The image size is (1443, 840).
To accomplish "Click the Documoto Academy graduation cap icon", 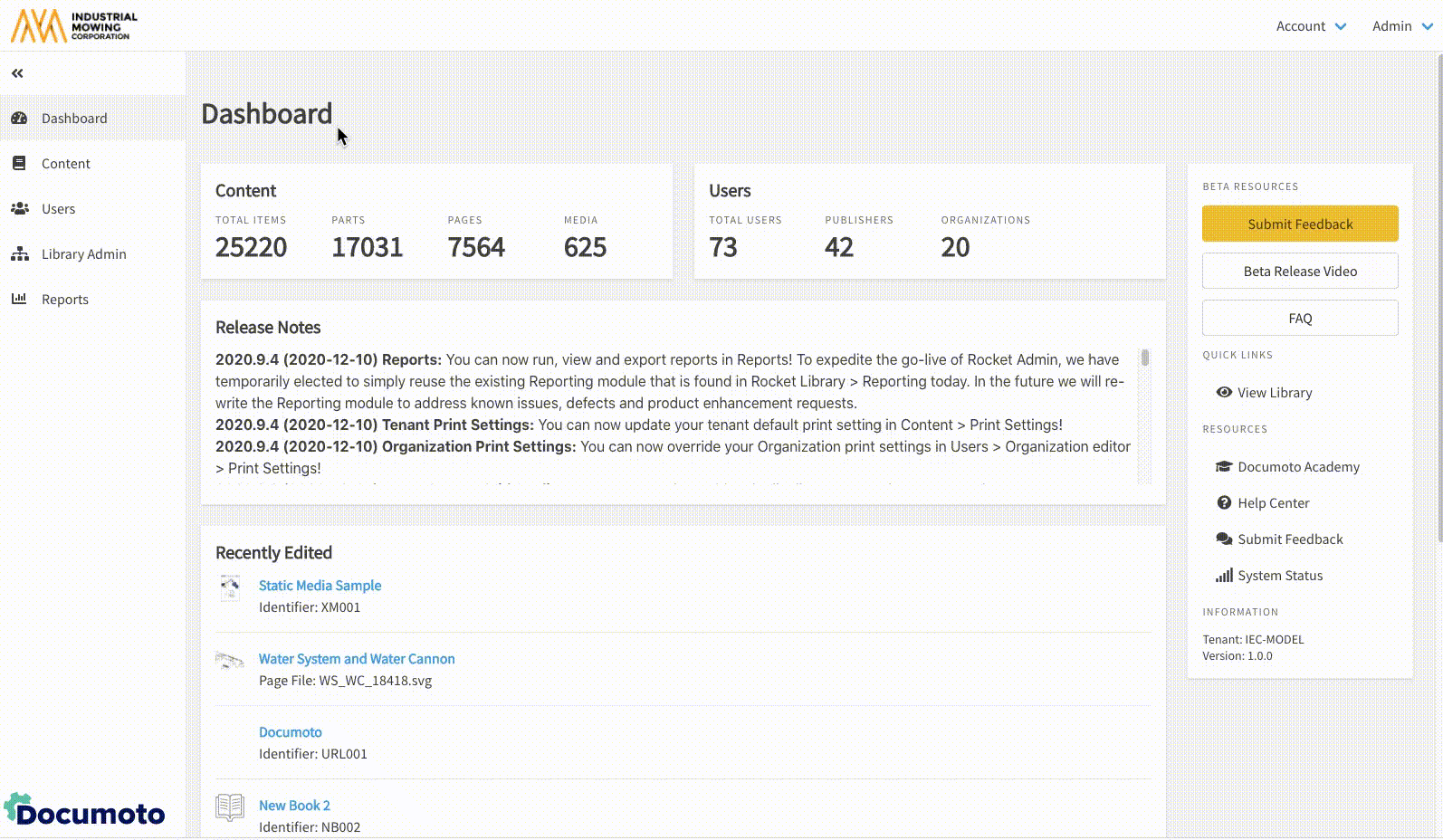I will (x=1224, y=467).
